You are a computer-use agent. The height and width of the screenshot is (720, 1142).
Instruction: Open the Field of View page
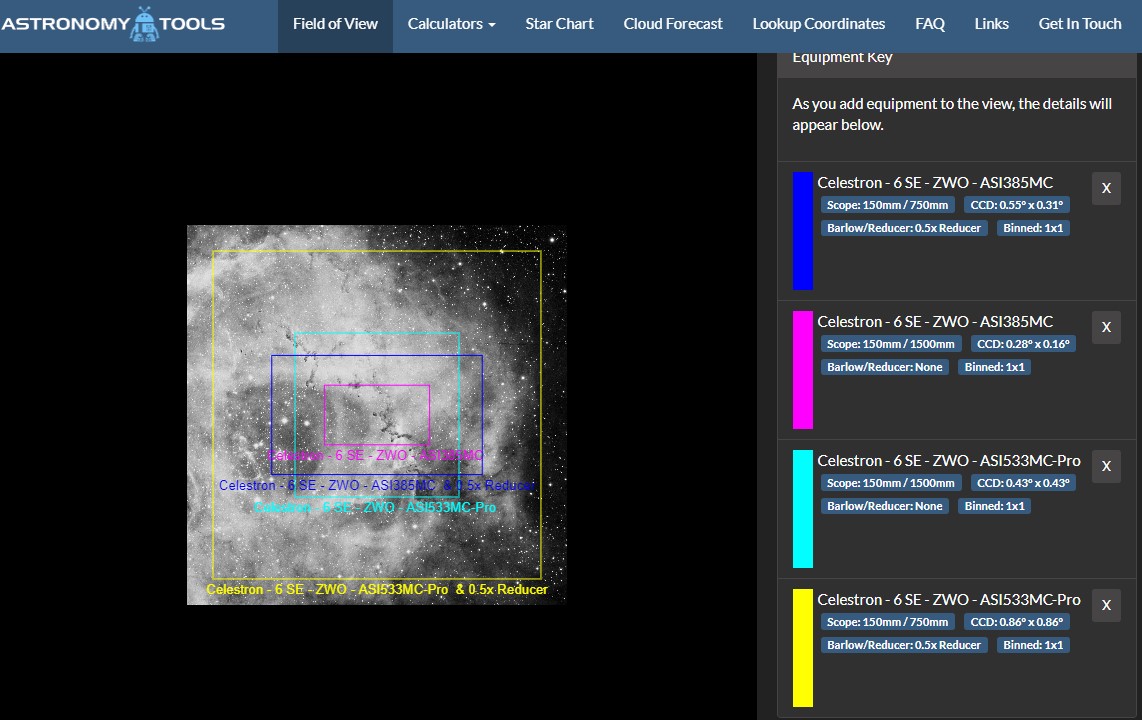click(x=335, y=24)
